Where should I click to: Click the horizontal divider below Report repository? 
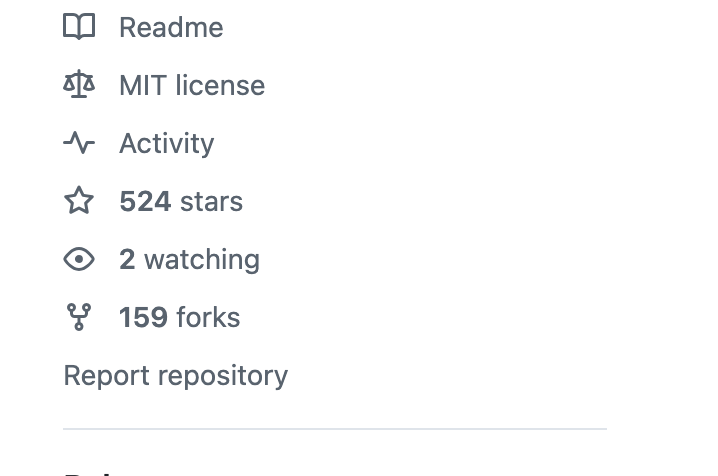click(x=334, y=429)
